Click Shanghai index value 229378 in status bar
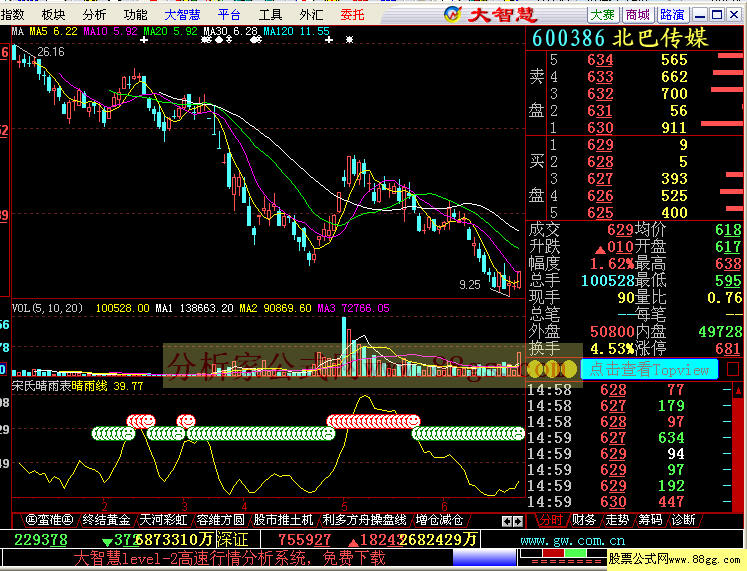Screen dimensions: 747x571 tap(41, 540)
